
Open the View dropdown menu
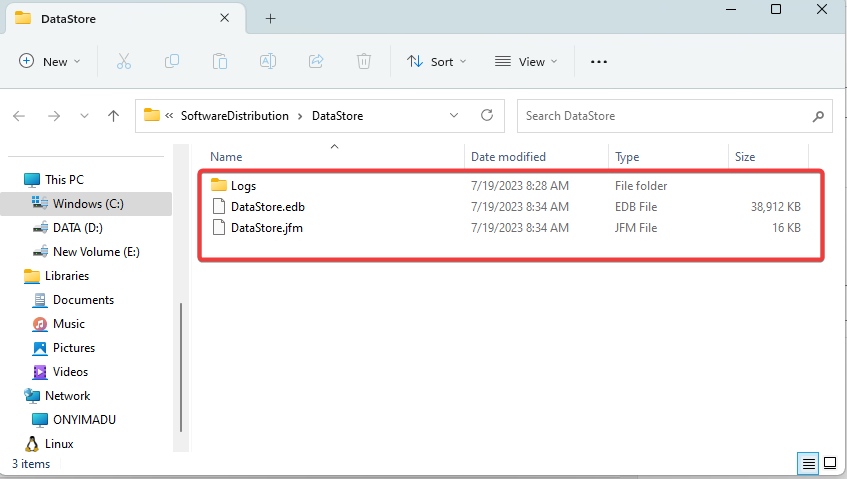(526, 62)
